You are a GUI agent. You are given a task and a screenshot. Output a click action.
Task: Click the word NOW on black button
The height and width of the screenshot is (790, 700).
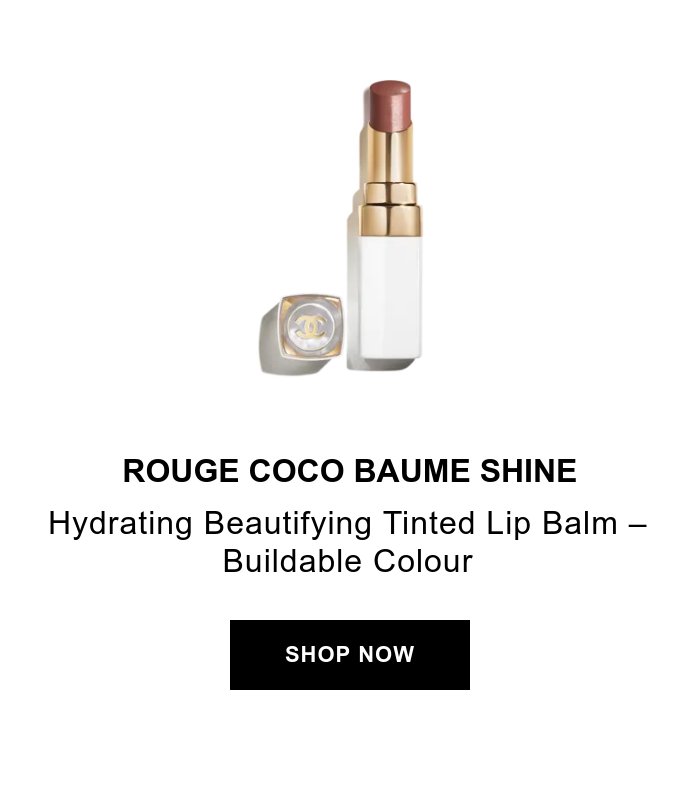(x=387, y=654)
